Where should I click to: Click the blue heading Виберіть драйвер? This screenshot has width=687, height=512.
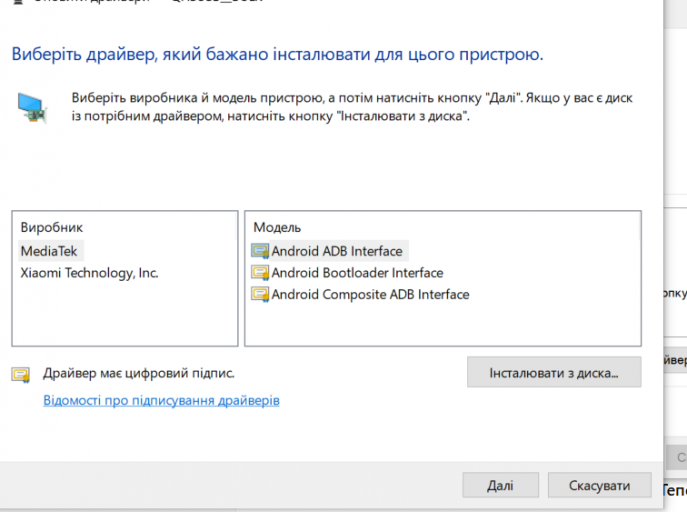pyautogui.click(x=277, y=54)
